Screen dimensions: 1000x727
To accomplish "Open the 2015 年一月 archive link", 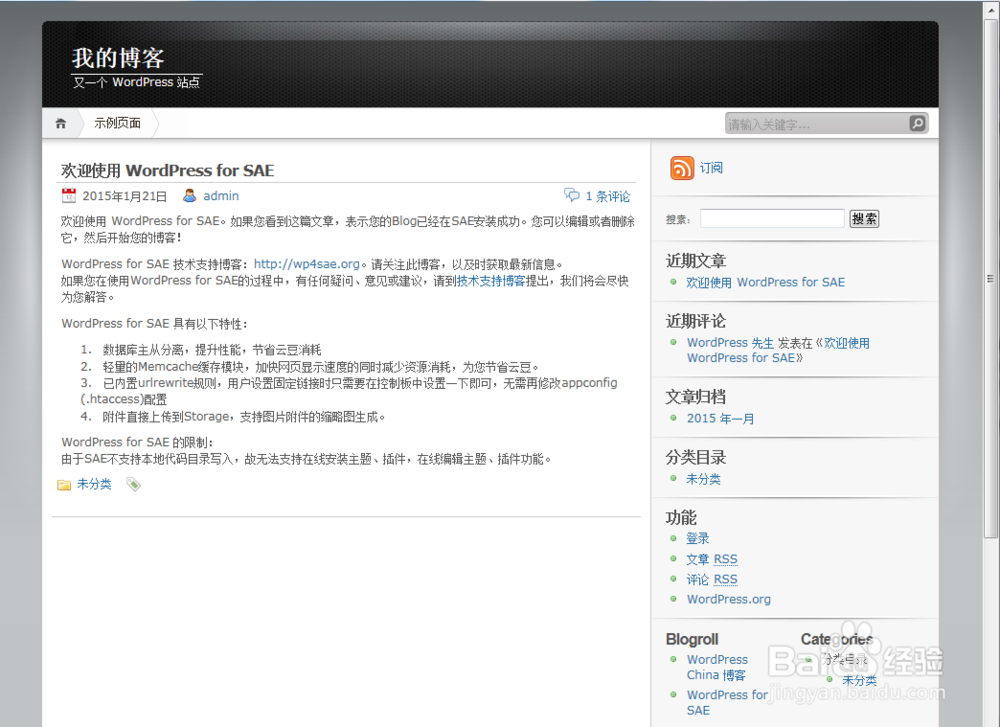I will tap(721, 418).
